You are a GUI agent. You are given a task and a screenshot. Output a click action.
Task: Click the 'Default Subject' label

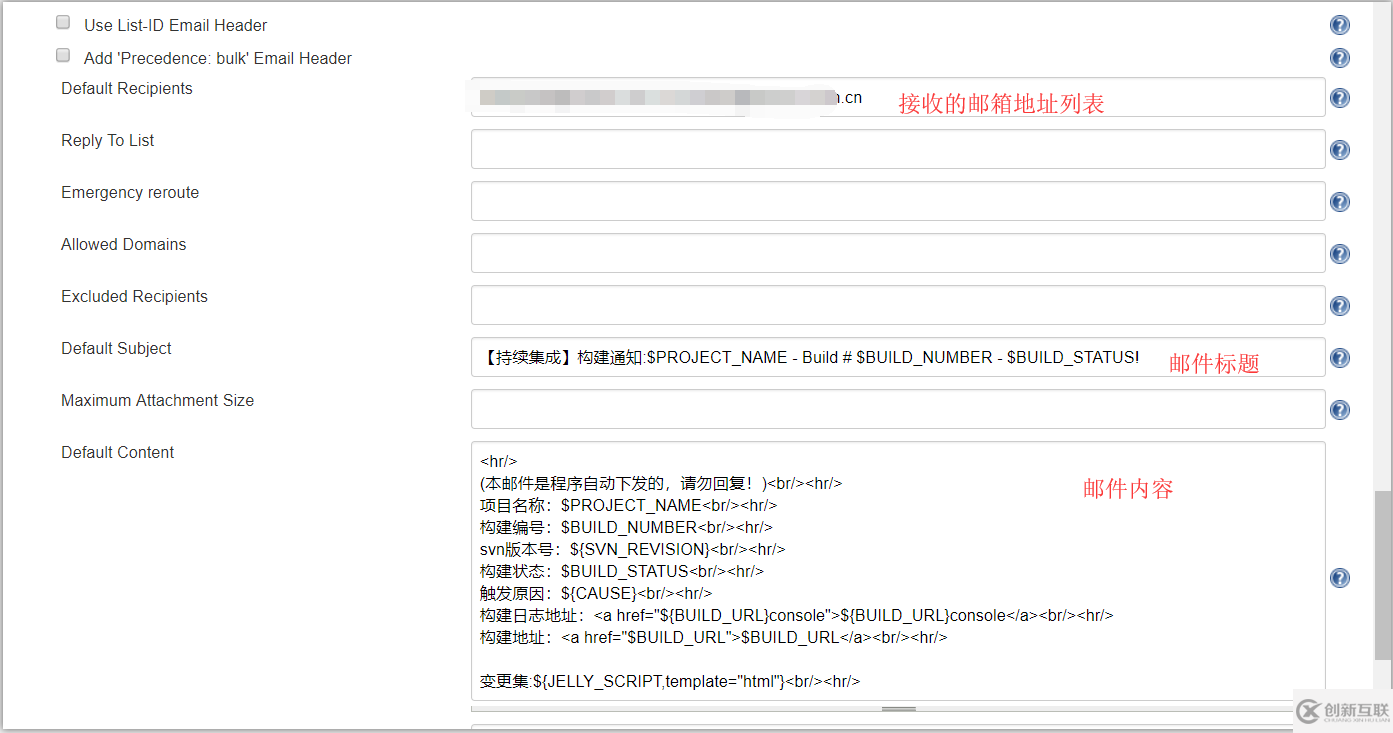116,348
